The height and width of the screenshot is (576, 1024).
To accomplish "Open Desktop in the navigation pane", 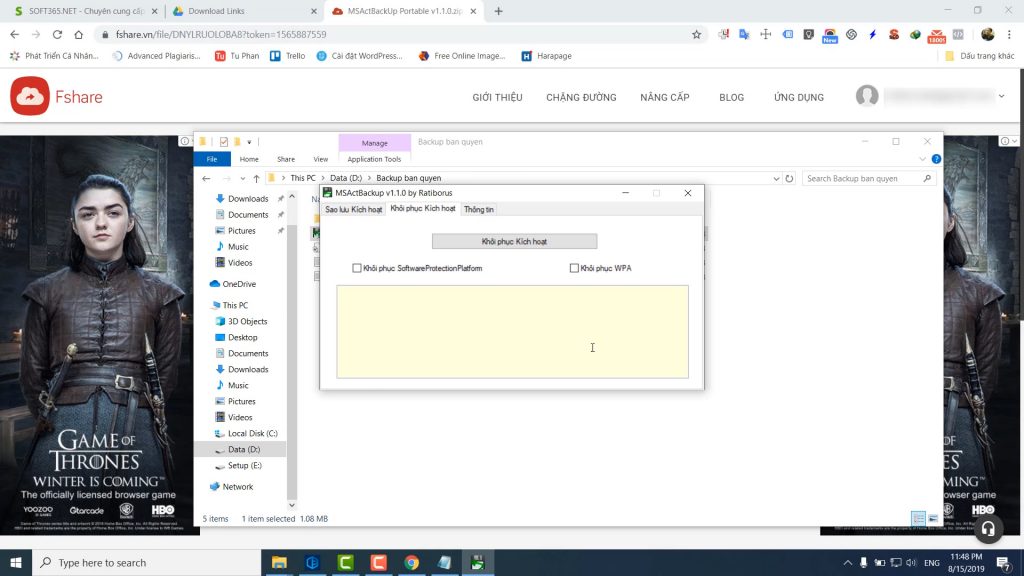I will (x=242, y=337).
